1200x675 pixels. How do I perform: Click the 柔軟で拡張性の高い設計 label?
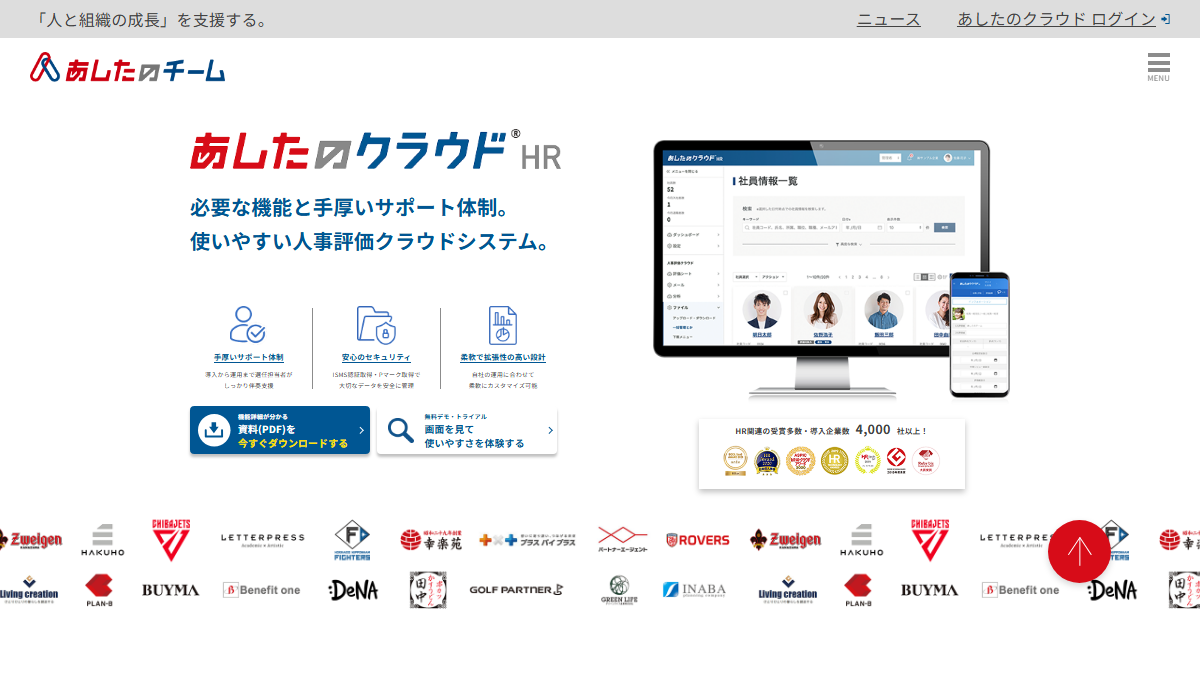503,357
